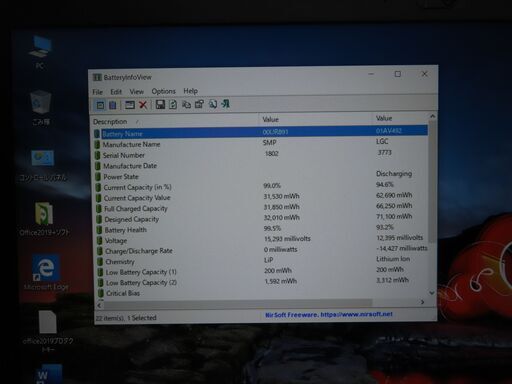Open the Edit menu
This screenshot has width=512, height=384.
(x=116, y=91)
